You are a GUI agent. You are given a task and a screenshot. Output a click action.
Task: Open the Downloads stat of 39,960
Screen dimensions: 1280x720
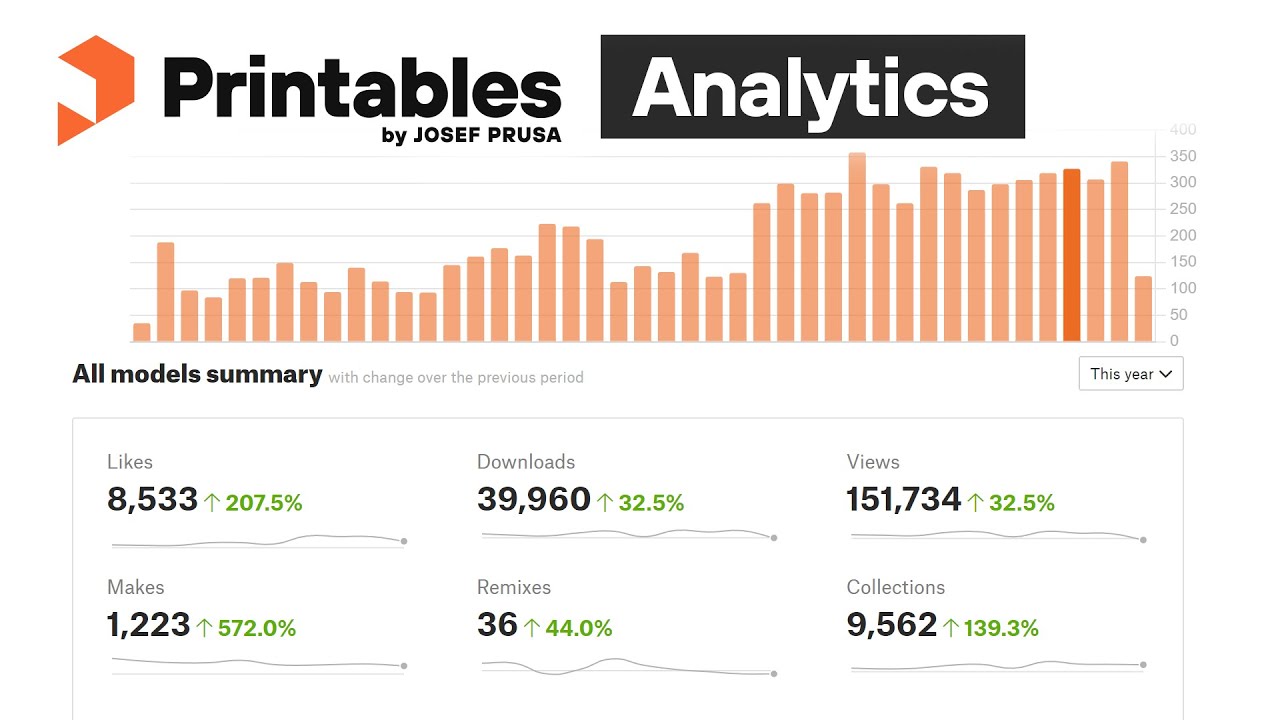[534, 500]
